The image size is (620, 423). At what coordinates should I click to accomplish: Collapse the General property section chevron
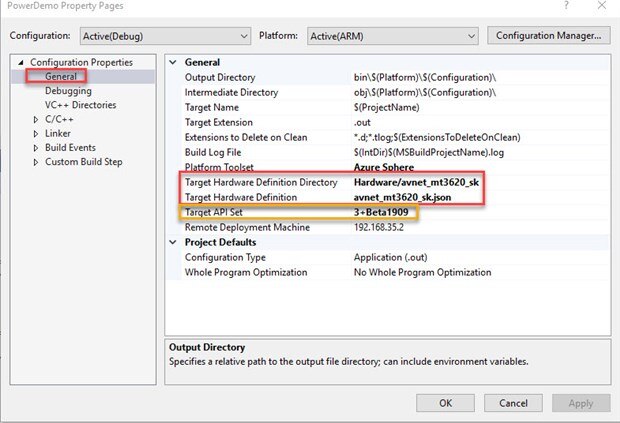click(173, 62)
